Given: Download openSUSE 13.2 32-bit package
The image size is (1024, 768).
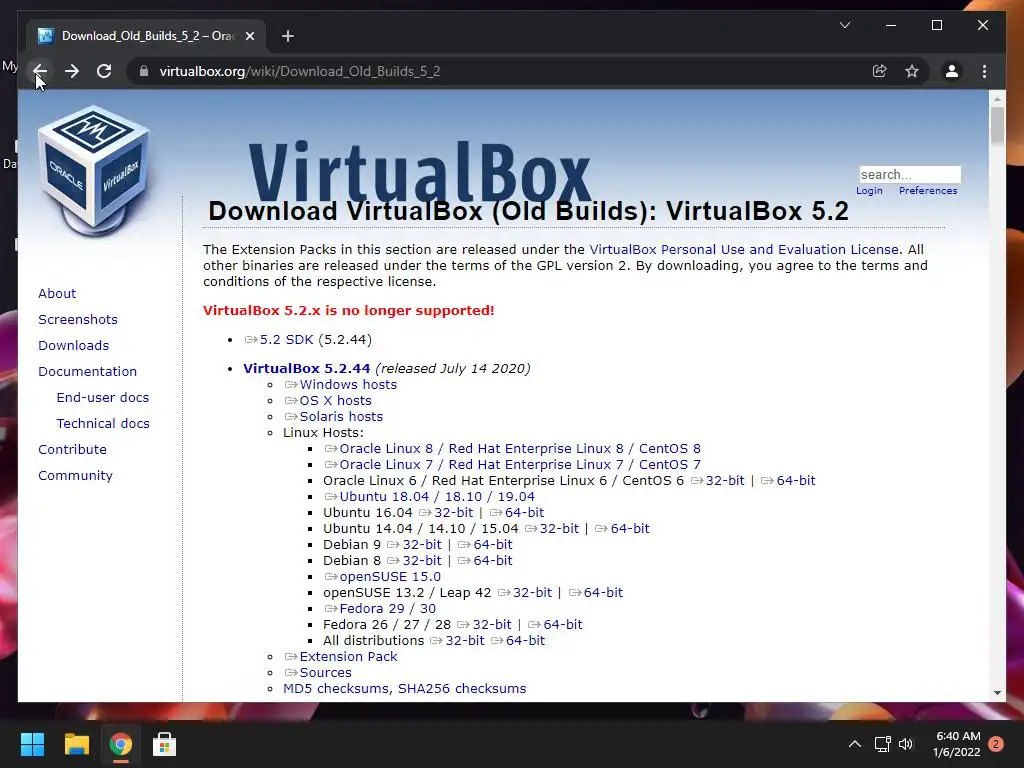Looking at the screenshot, I should (532, 592).
